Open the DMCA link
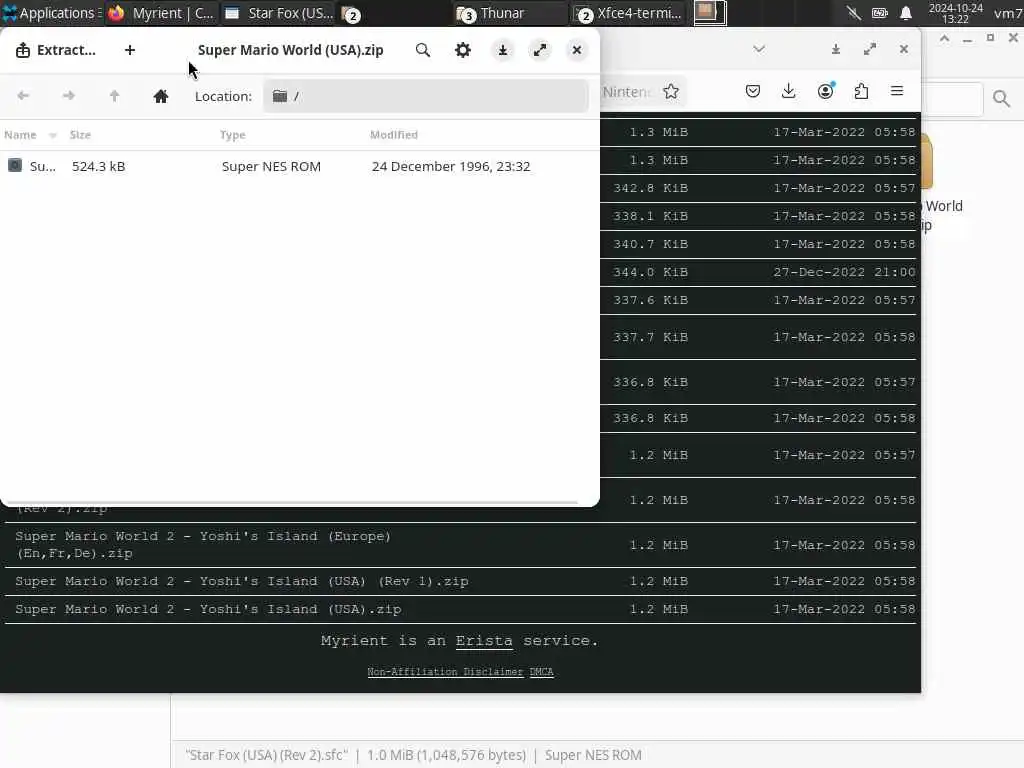This screenshot has height=768, width=1024. [x=541, y=671]
